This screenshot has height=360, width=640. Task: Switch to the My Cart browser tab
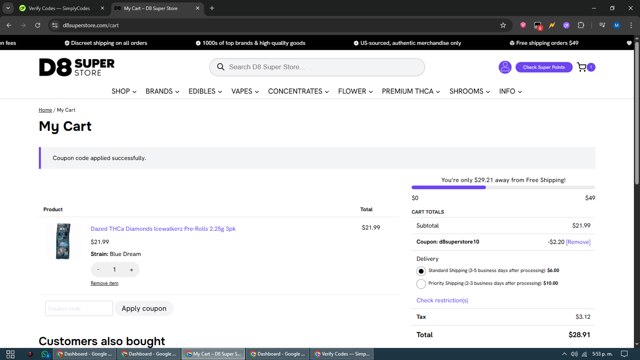[x=157, y=8]
